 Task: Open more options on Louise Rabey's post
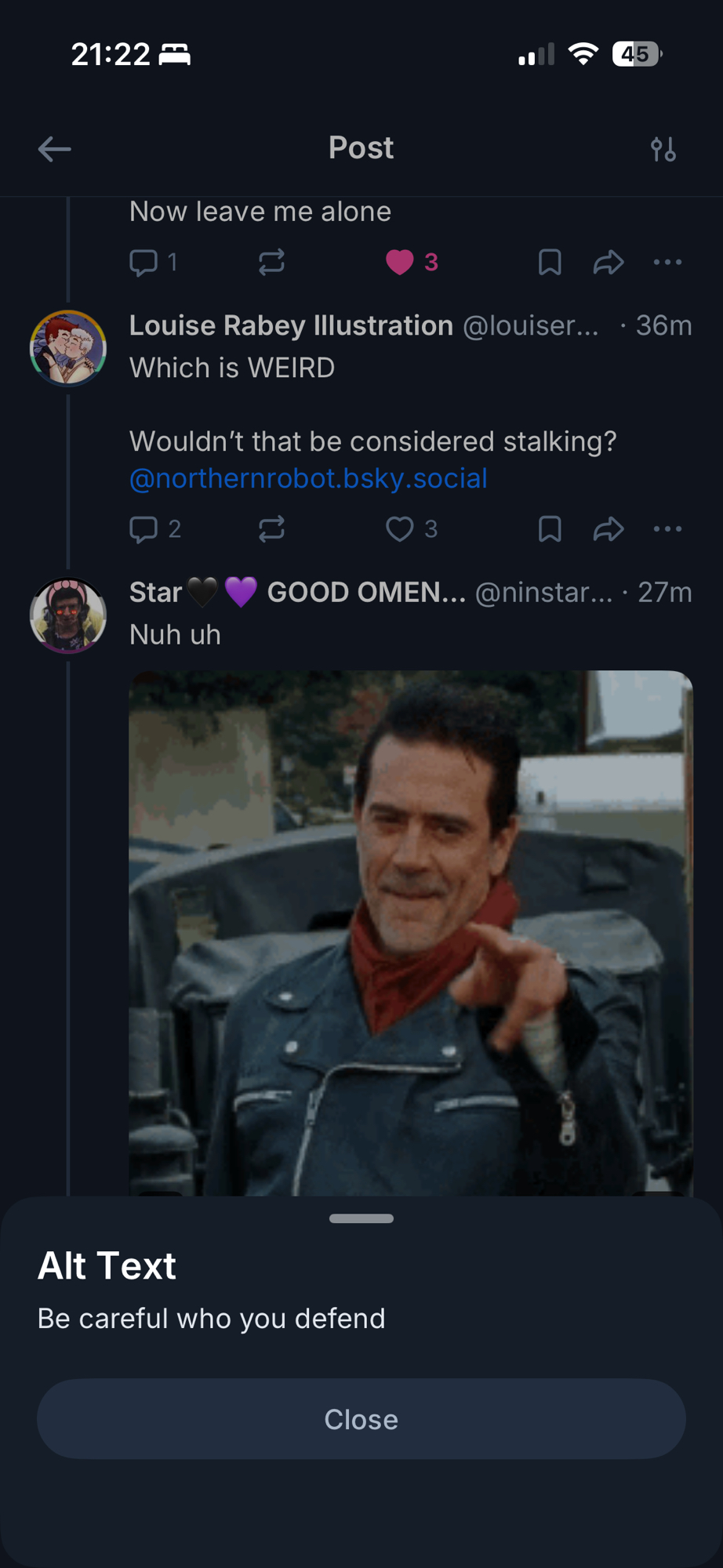[x=667, y=529]
